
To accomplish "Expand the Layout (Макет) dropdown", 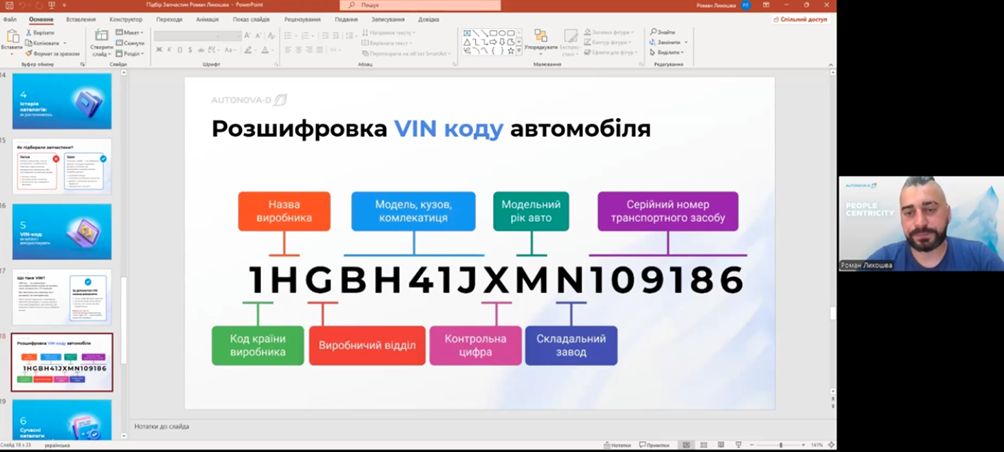I will coord(131,32).
